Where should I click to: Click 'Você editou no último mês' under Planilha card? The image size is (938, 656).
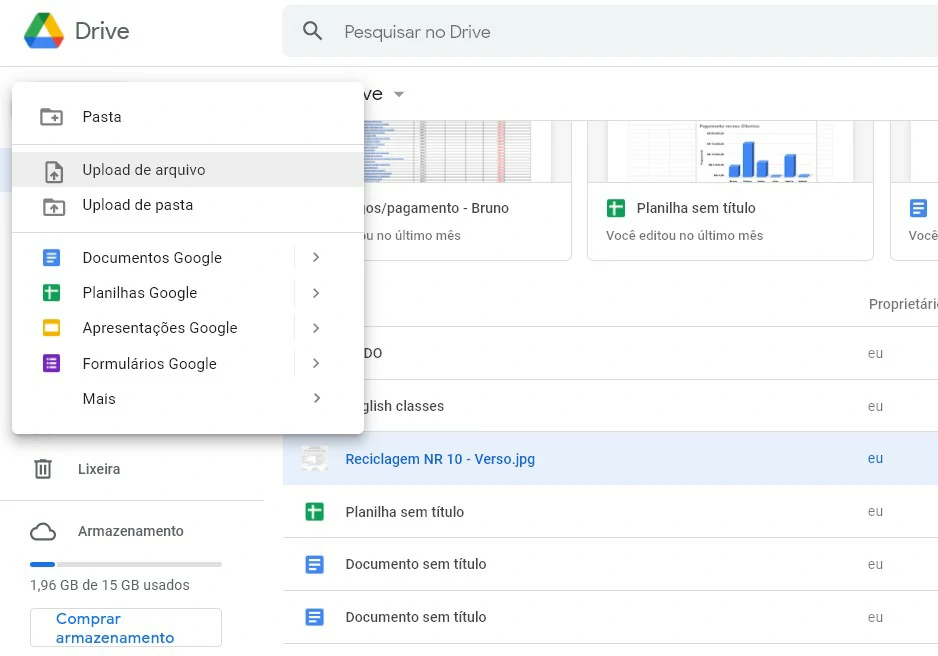tap(684, 236)
